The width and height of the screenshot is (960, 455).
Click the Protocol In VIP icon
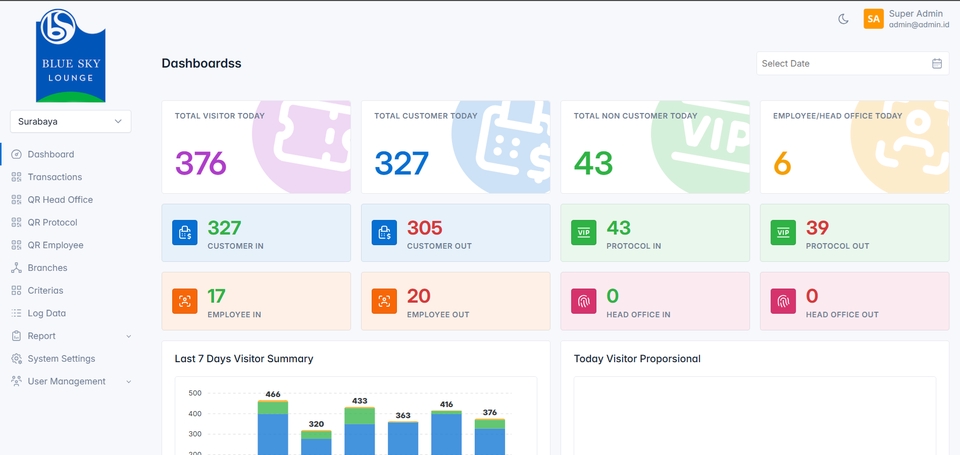[x=583, y=233]
